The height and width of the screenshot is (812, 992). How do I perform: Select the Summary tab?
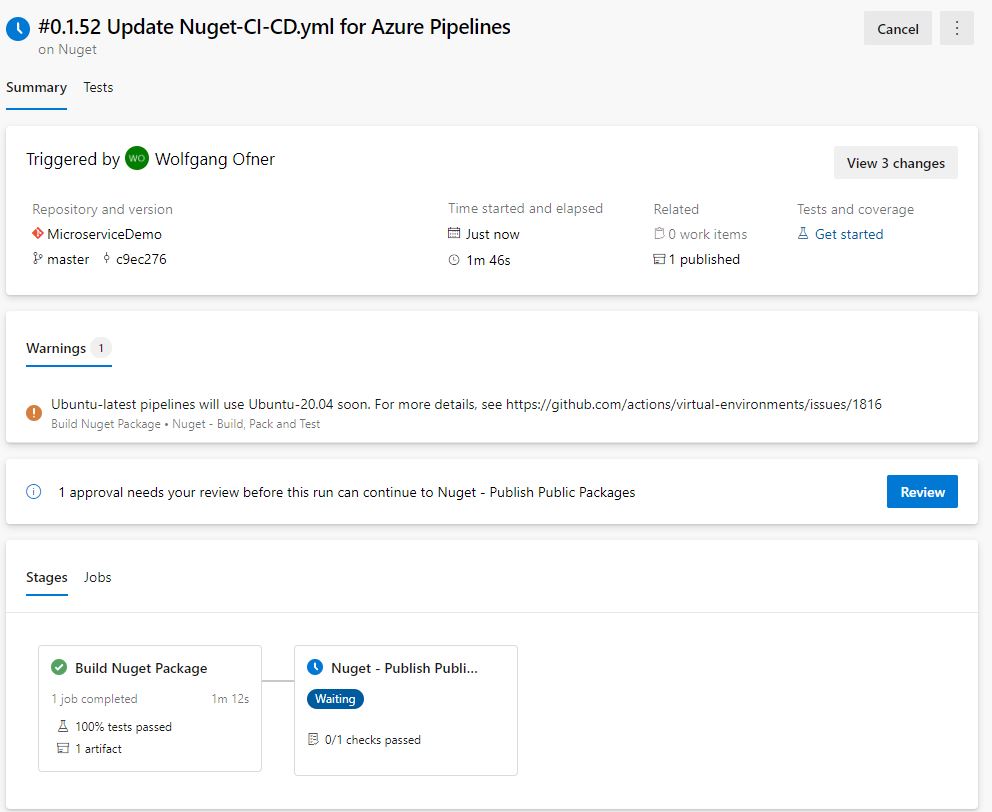pyautogui.click(x=36, y=87)
